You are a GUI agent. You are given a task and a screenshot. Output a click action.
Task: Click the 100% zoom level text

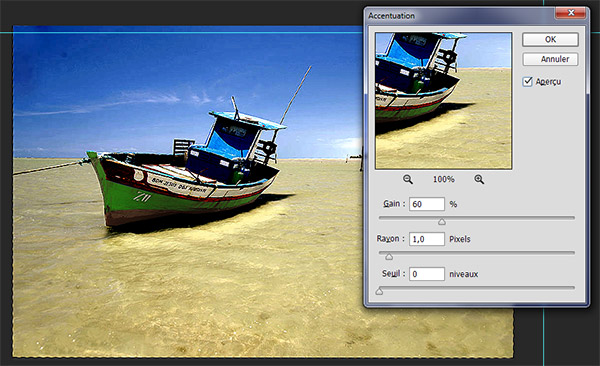pyautogui.click(x=443, y=179)
